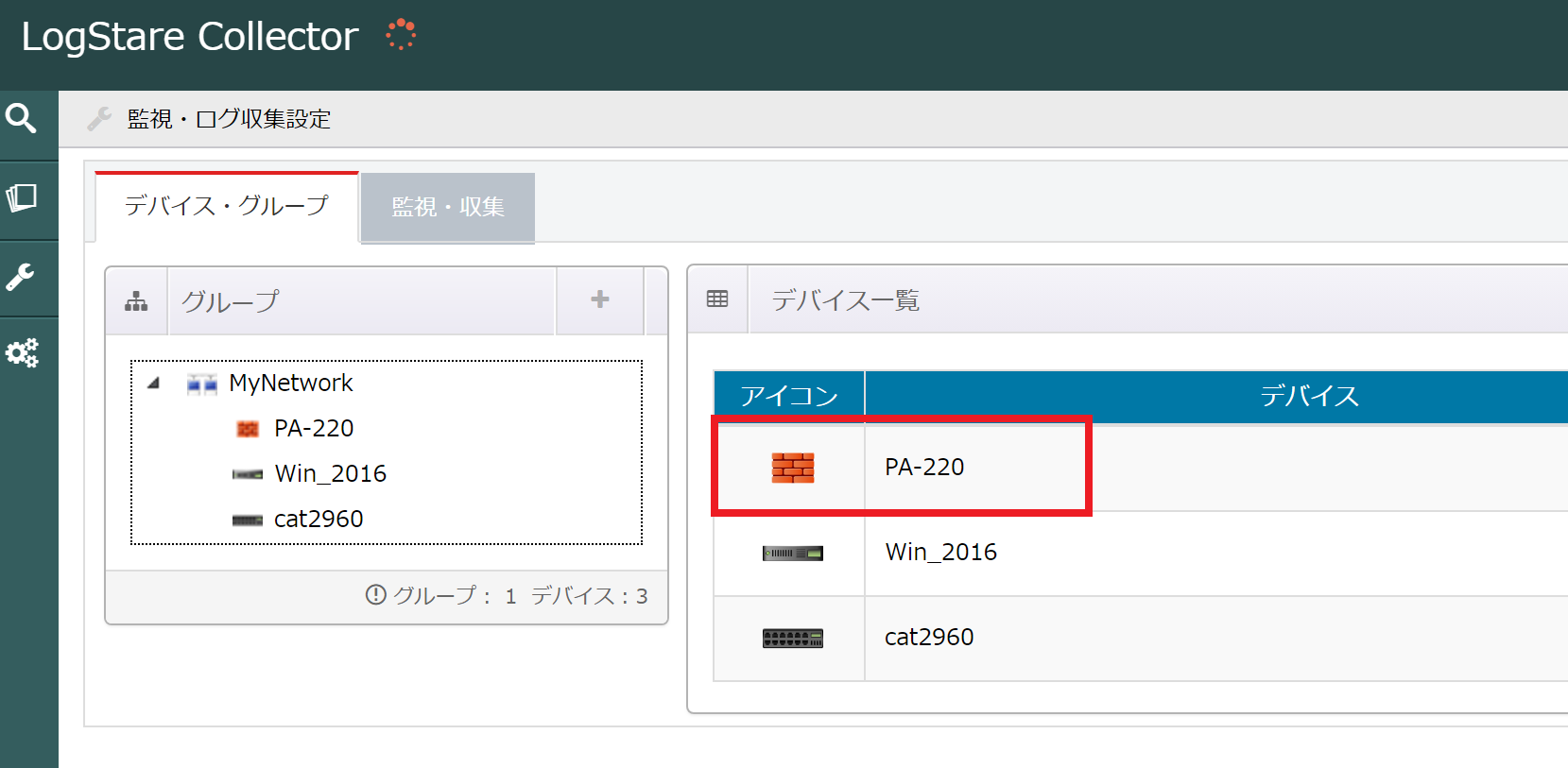This screenshot has width=1568, height=768.
Task: Open Win_2016 in the device list
Action: (x=941, y=552)
